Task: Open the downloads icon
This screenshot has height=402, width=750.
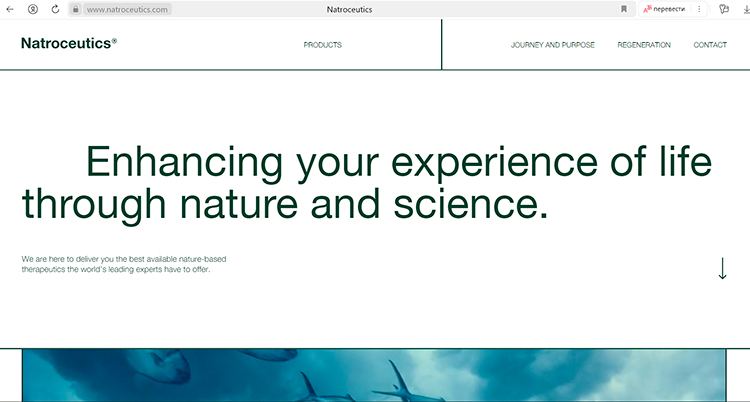Action: click(744, 9)
